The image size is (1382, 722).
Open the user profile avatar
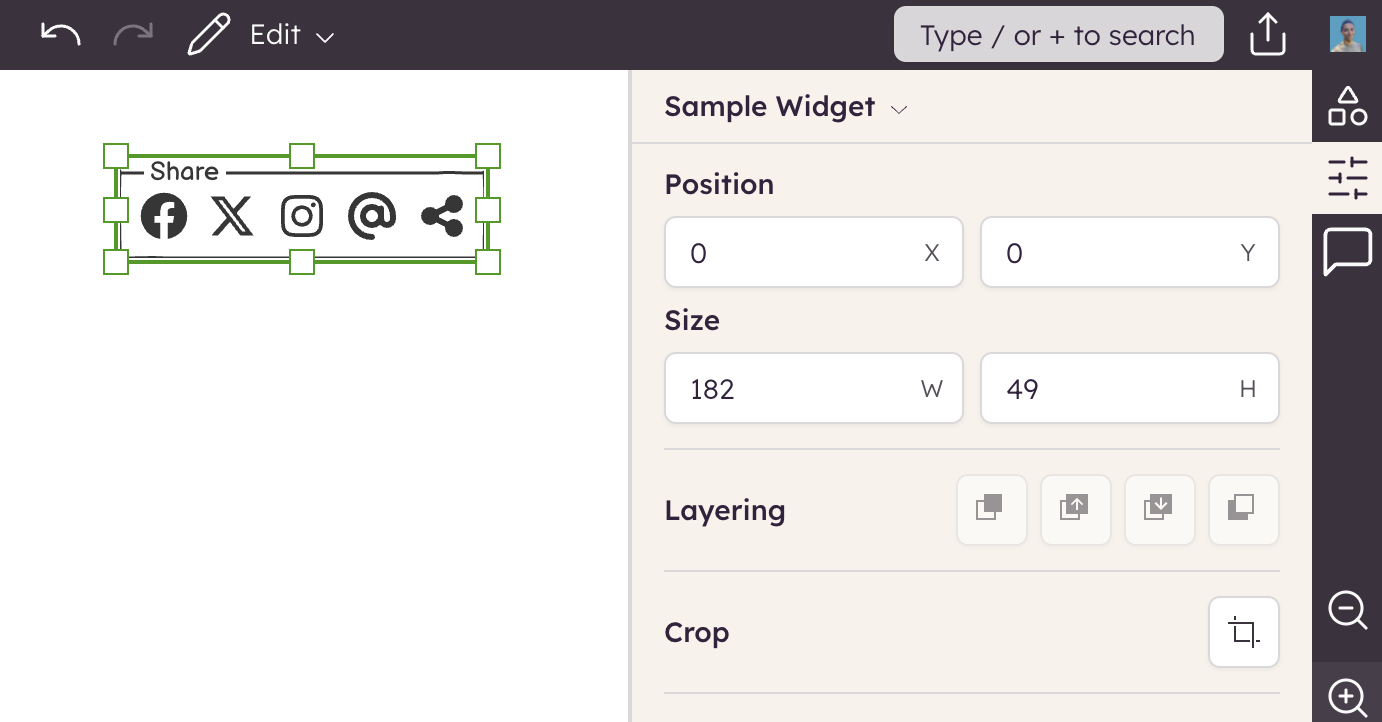coord(1347,35)
